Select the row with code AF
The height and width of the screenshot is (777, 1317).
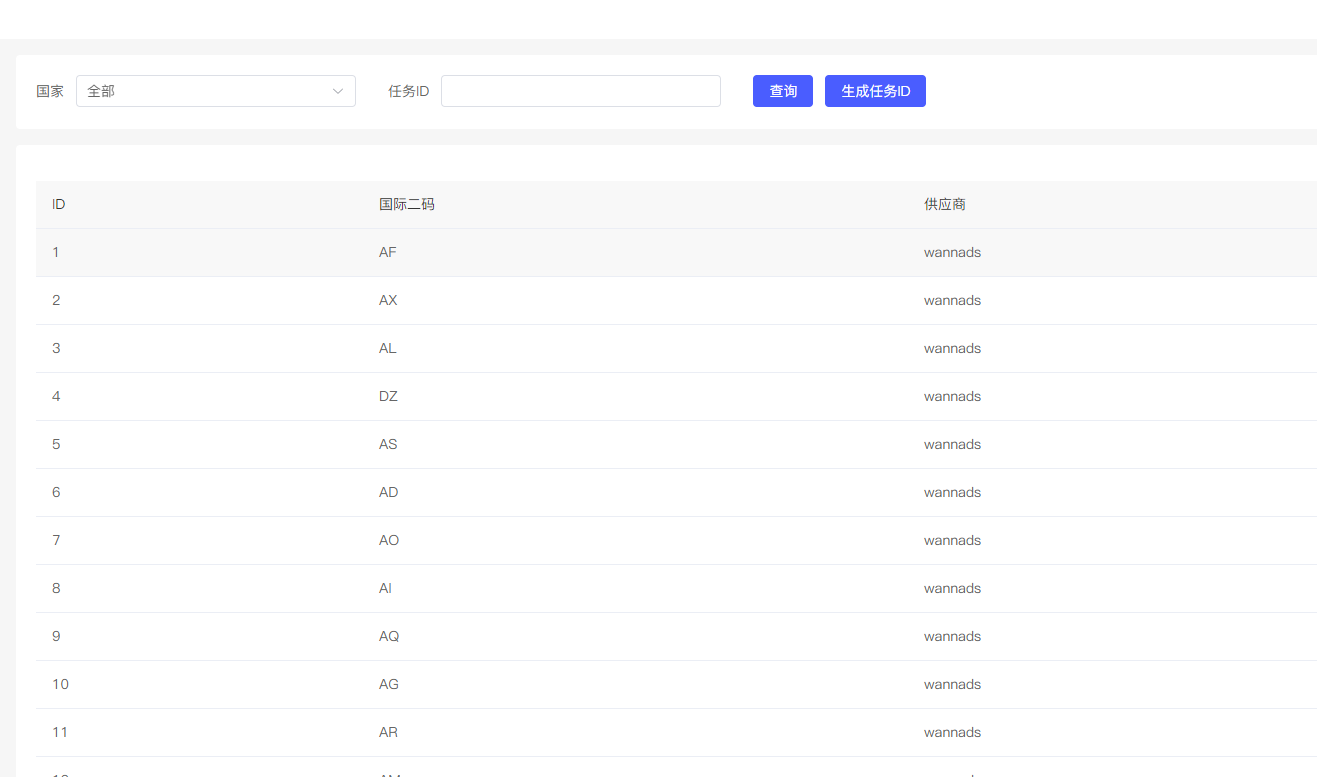tap(388, 252)
